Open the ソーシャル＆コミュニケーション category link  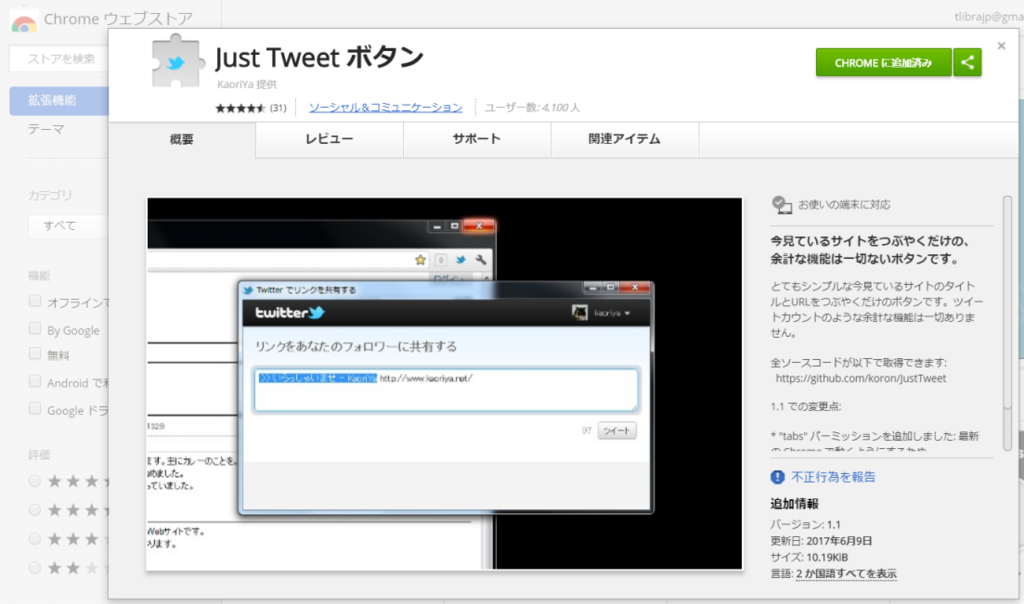click(385, 108)
